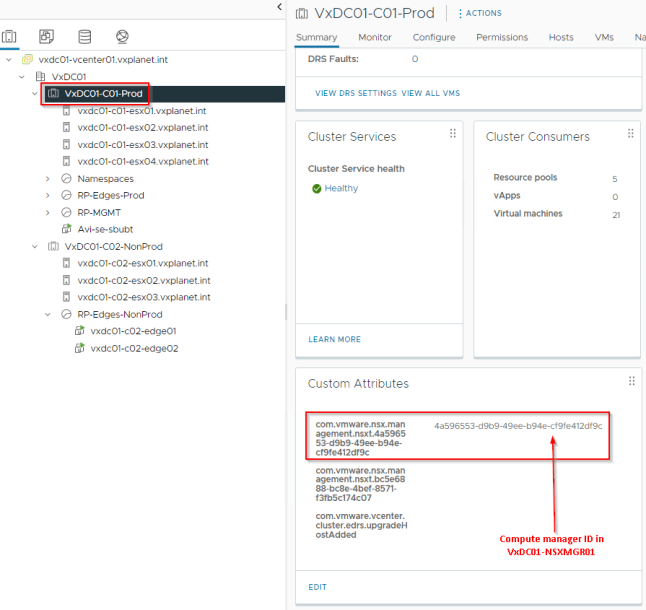Viewport: 646px width, 610px height.
Task: Select VxDC01-C01-Prod in the tree
Action: 103,93
